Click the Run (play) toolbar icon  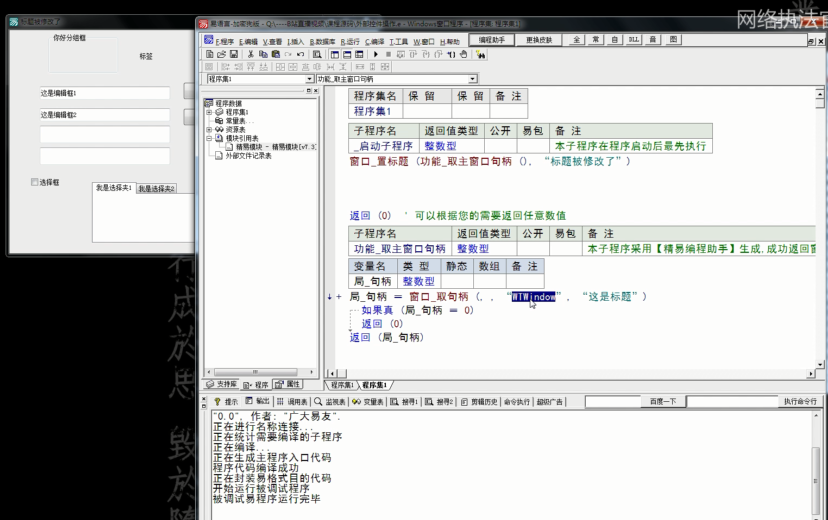click(x=376, y=54)
